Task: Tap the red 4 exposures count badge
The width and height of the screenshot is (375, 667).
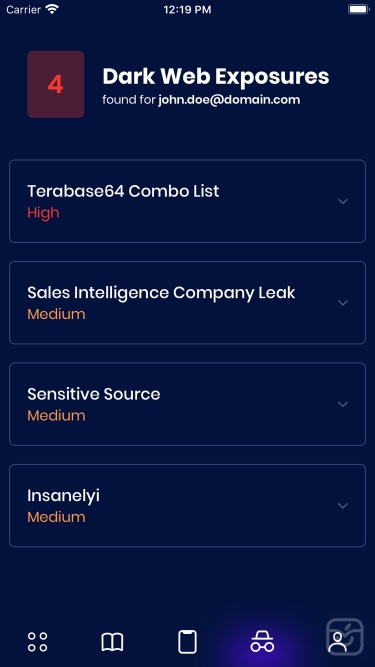Action: (56, 84)
